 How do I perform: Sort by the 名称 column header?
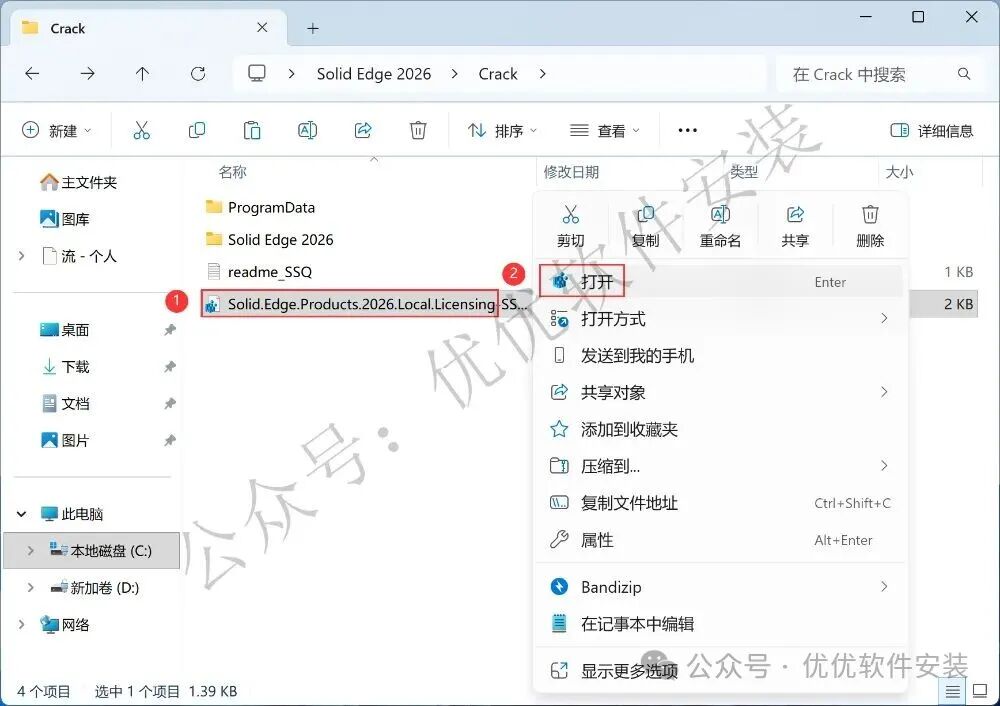pos(232,172)
